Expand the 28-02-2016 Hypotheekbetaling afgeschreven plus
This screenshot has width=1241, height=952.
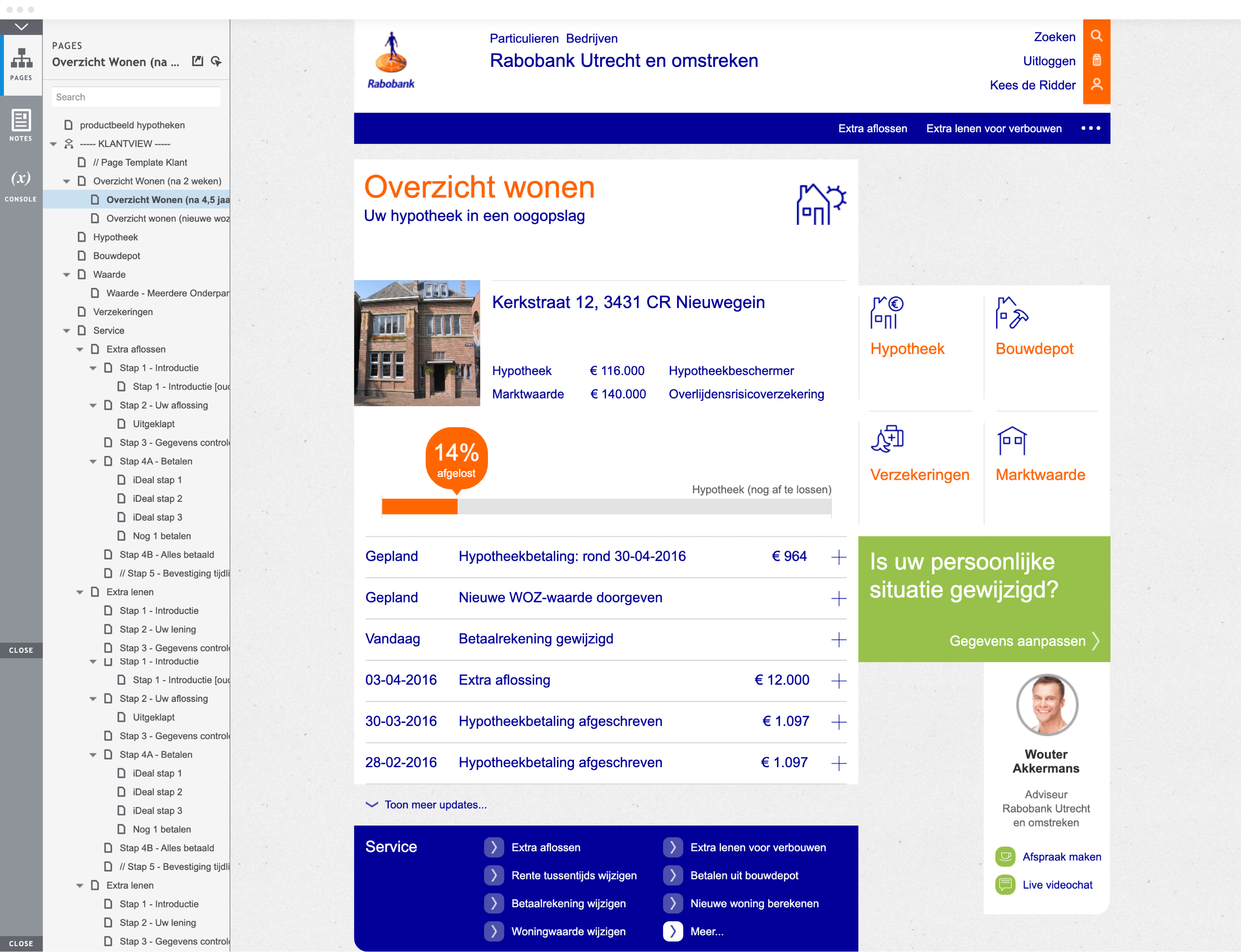pyautogui.click(x=839, y=763)
